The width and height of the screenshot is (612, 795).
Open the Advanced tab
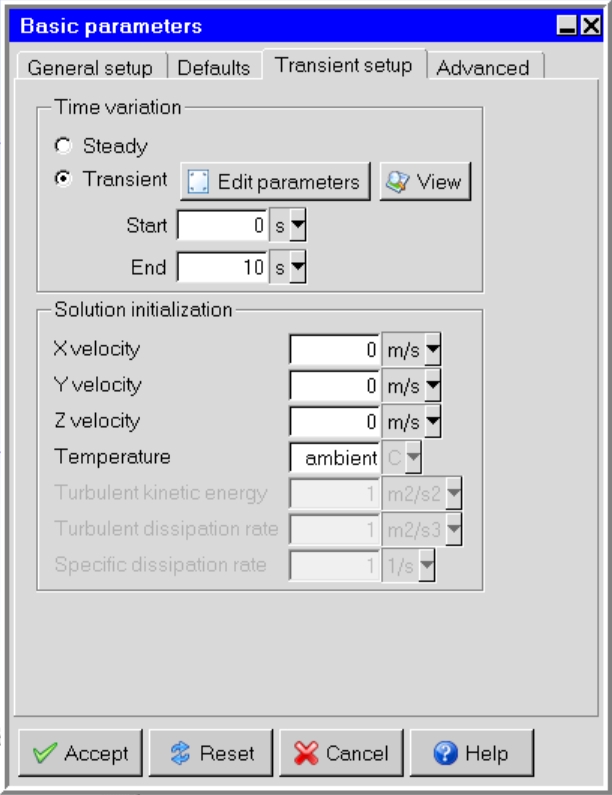(x=483, y=68)
